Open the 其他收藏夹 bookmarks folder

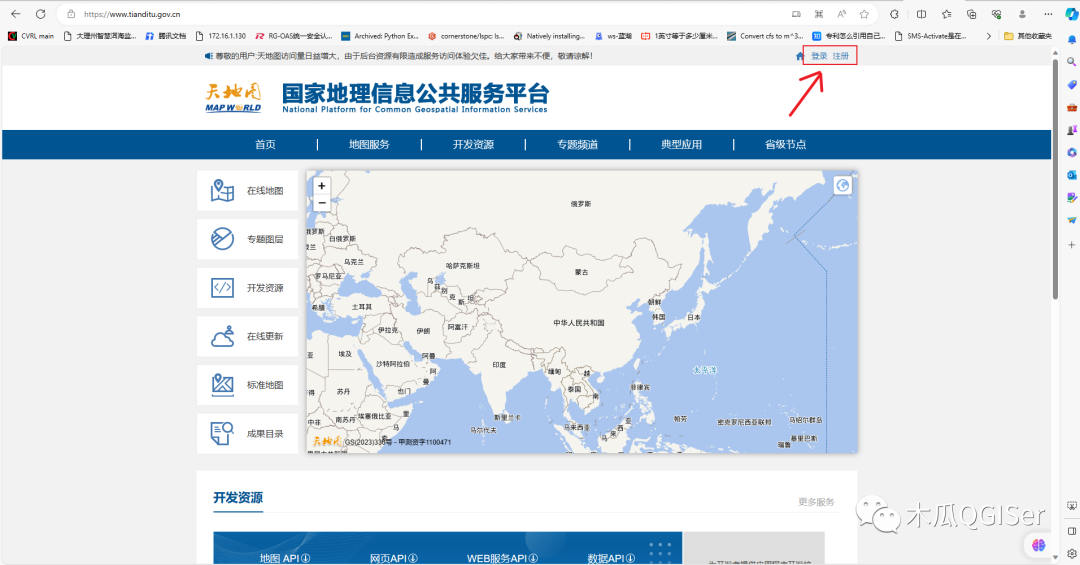(x=1028, y=36)
